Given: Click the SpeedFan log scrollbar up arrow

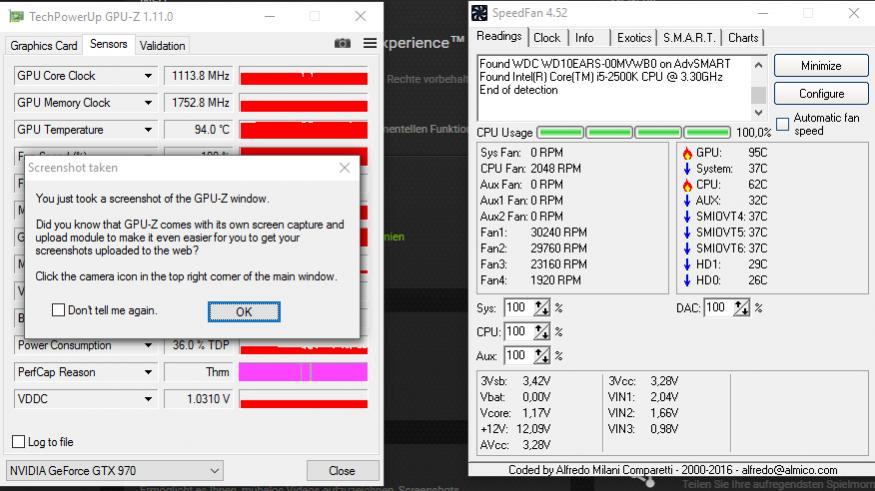Looking at the screenshot, I should [758, 65].
